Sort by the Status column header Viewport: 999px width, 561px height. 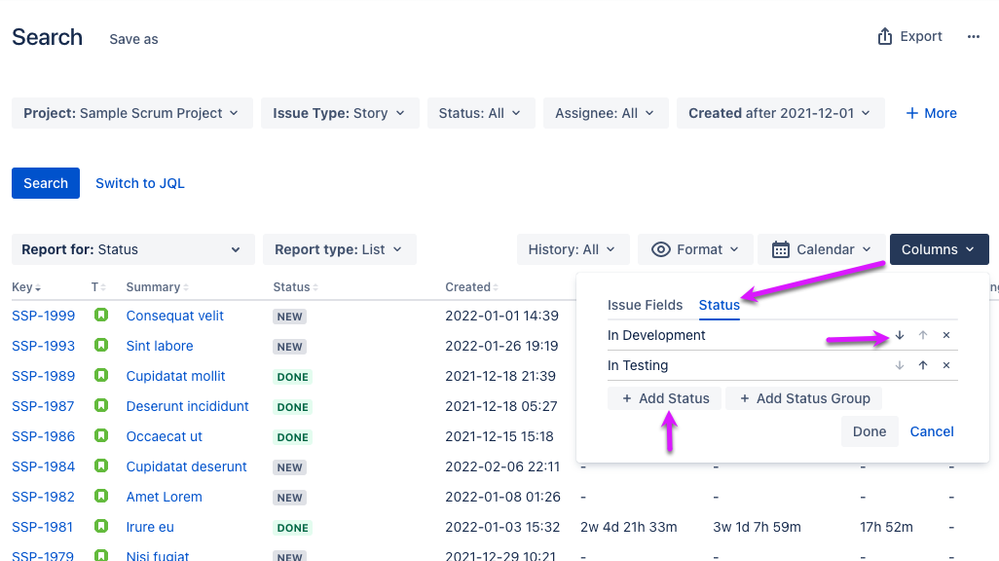point(296,287)
